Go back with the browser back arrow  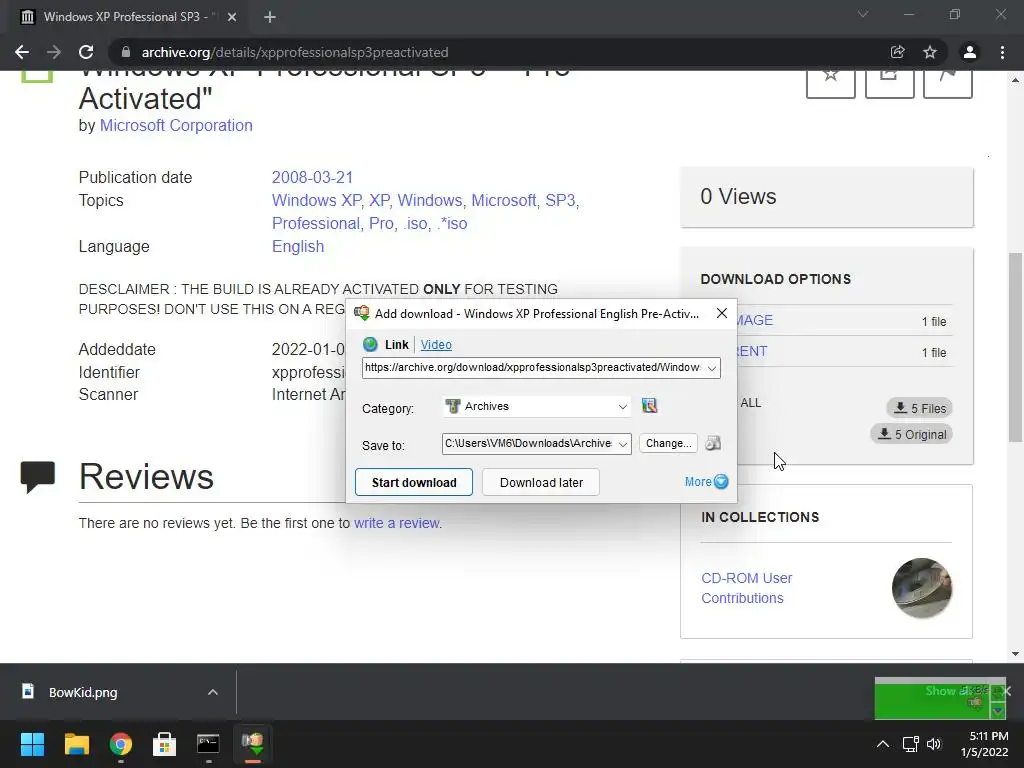tap(22, 52)
